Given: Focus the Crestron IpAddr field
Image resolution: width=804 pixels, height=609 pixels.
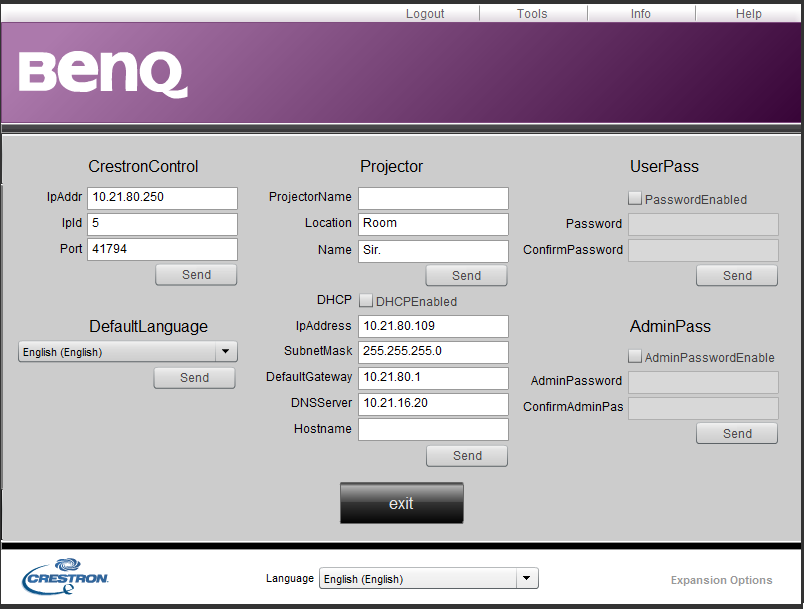Looking at the screenshot, I should coord(162,198).
